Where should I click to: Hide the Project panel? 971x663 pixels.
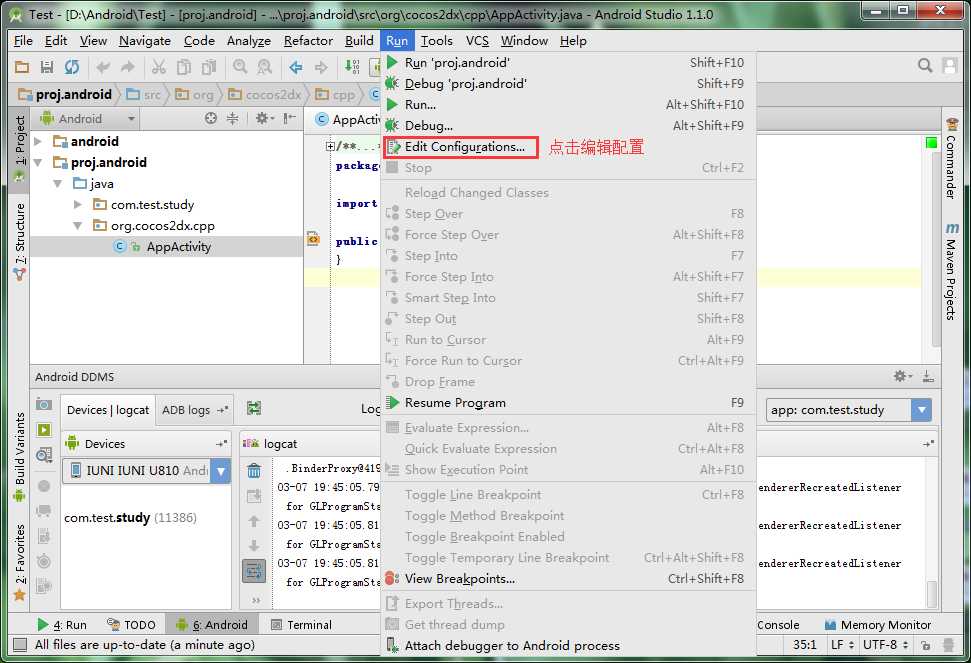(x=289, y=118)
